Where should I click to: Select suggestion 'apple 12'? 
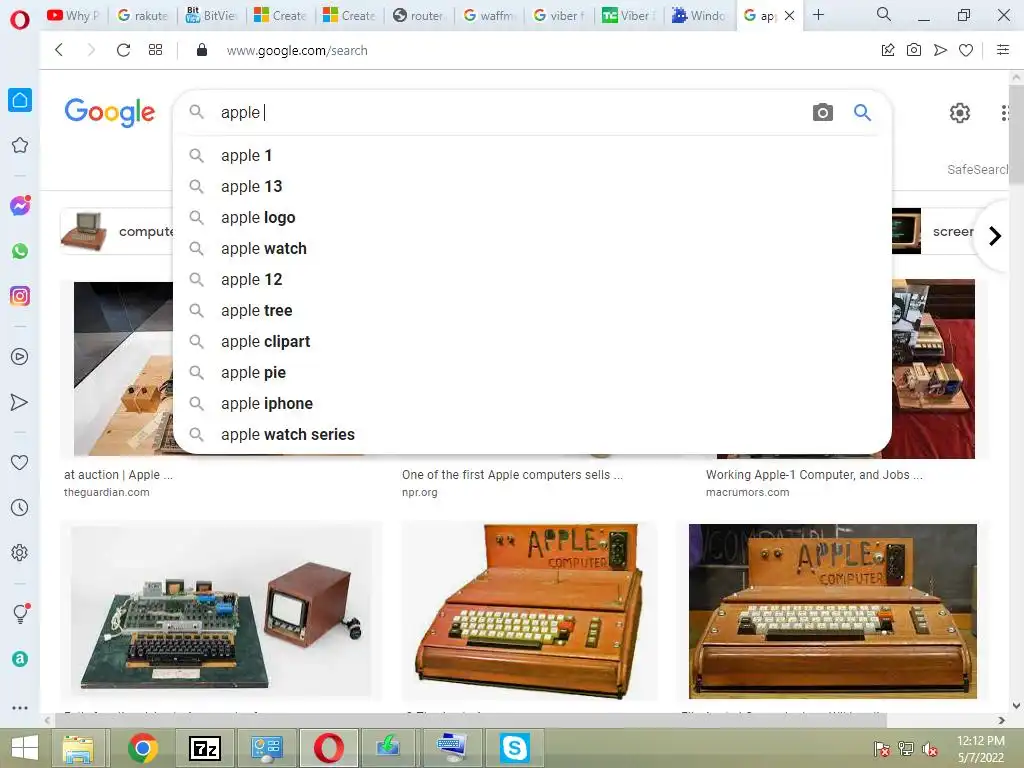point(532,280)
